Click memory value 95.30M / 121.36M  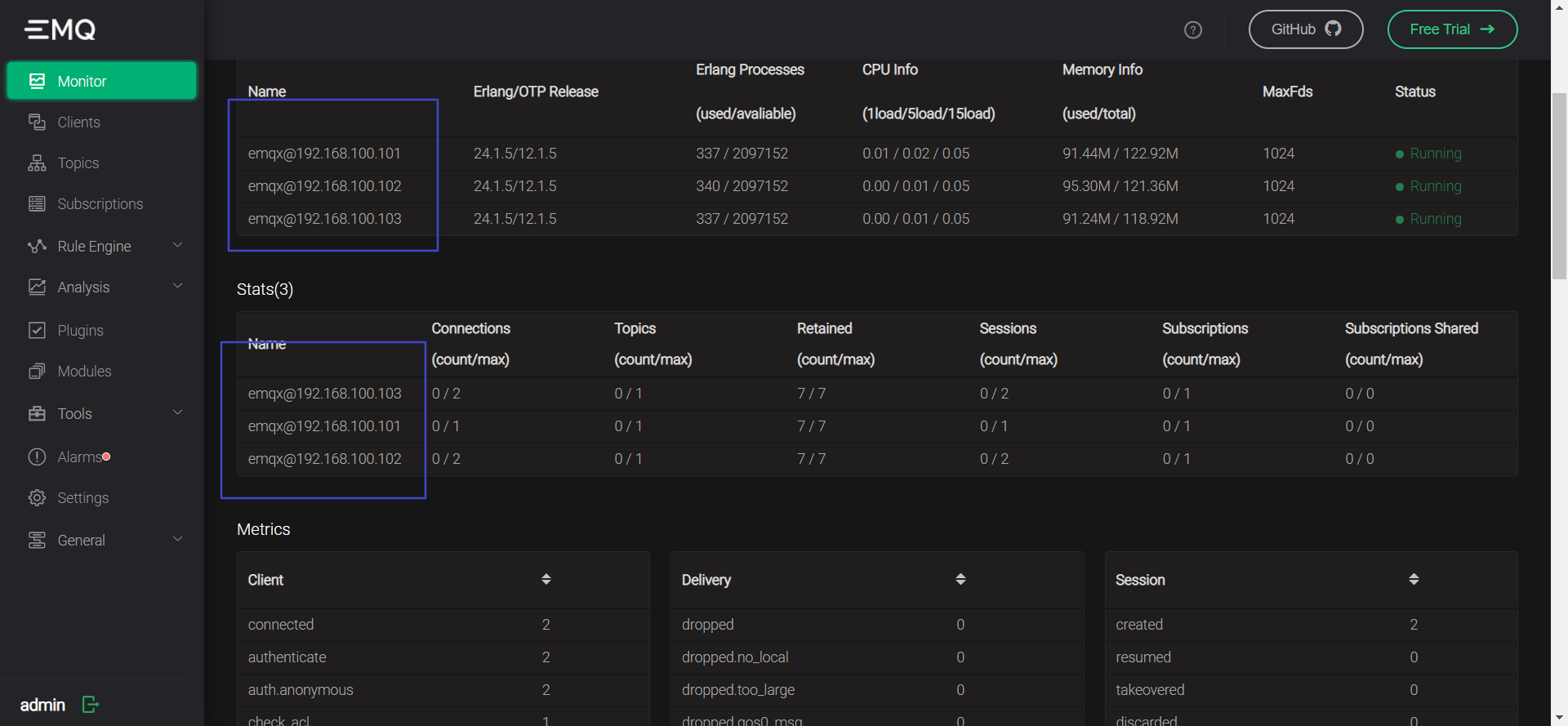tap(1120, 186)
